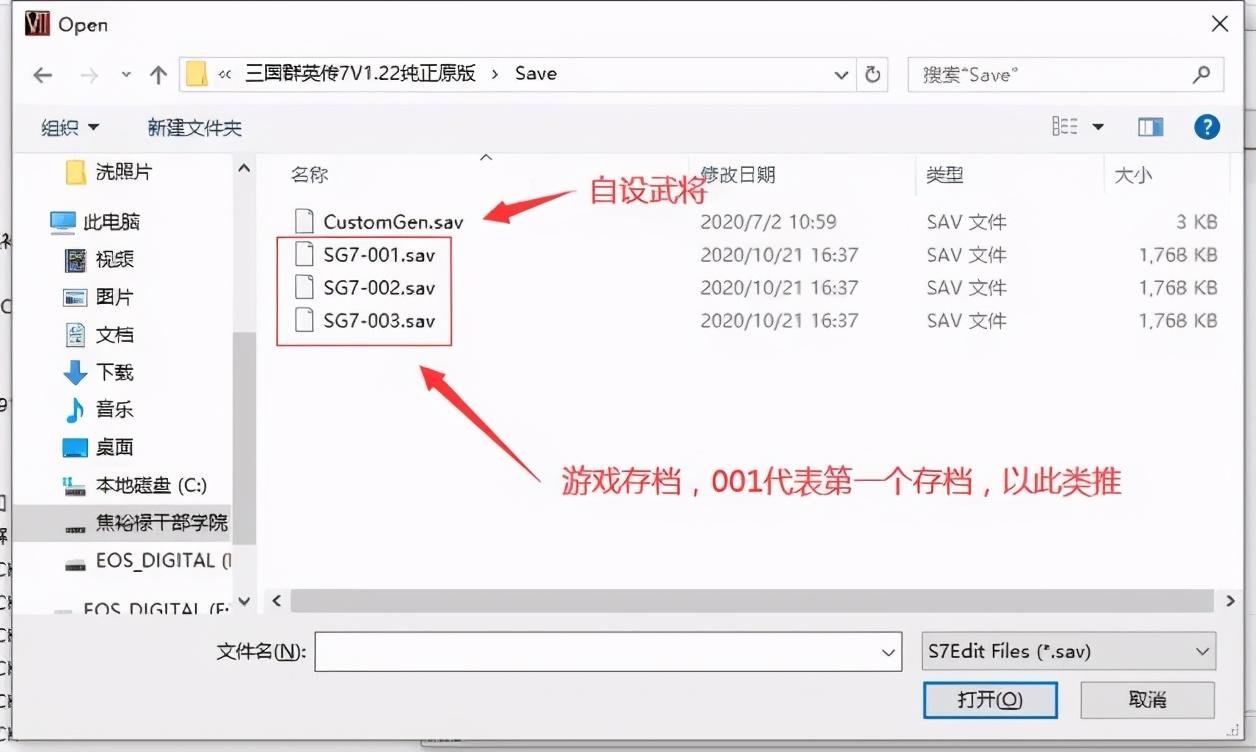Click file list horizontal scroll right arrow
The height and width of the screenshot is (752, 1256).
click(1231, 600)
